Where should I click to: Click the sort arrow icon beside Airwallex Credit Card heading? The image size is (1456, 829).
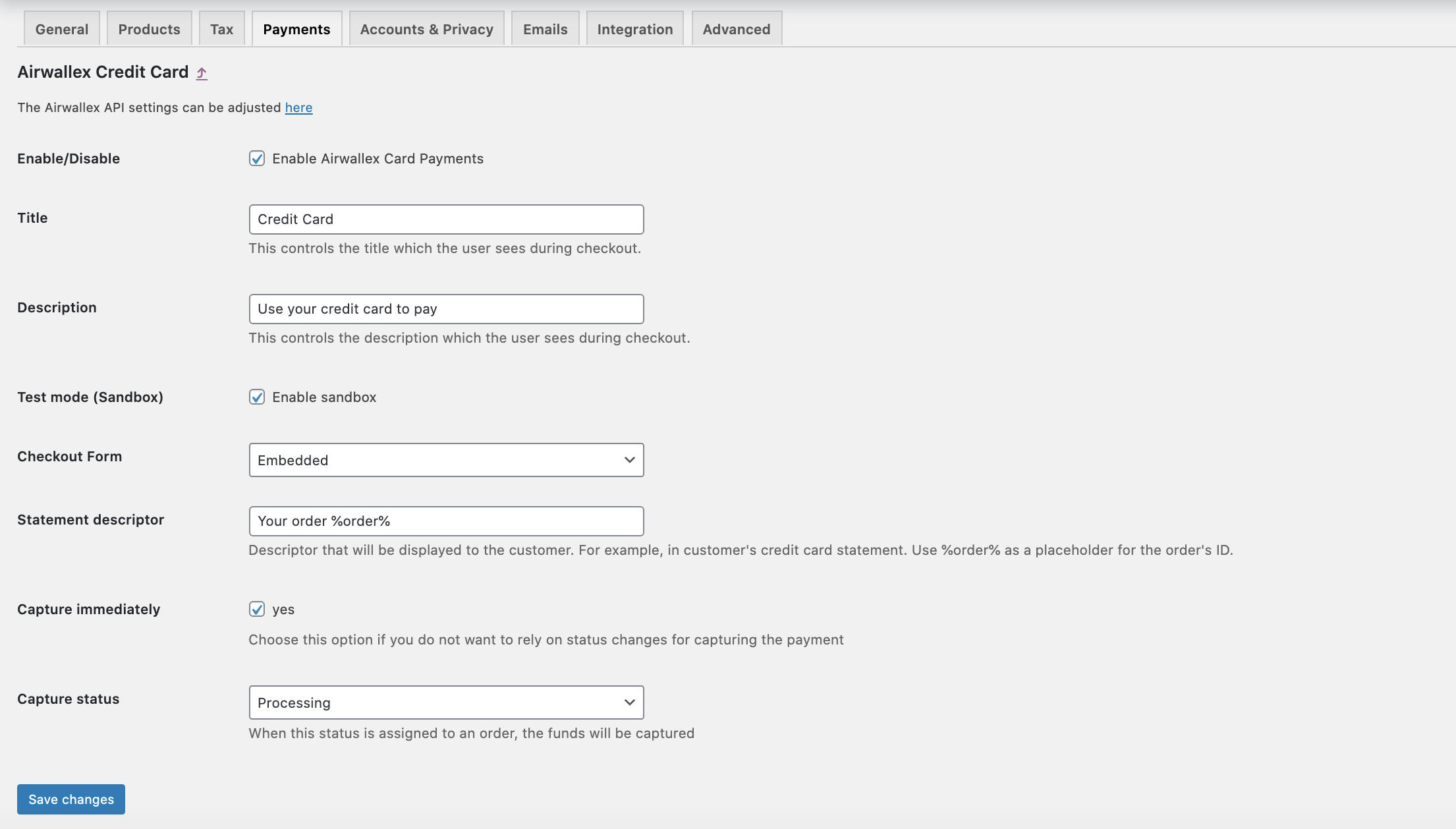[201, 72]
